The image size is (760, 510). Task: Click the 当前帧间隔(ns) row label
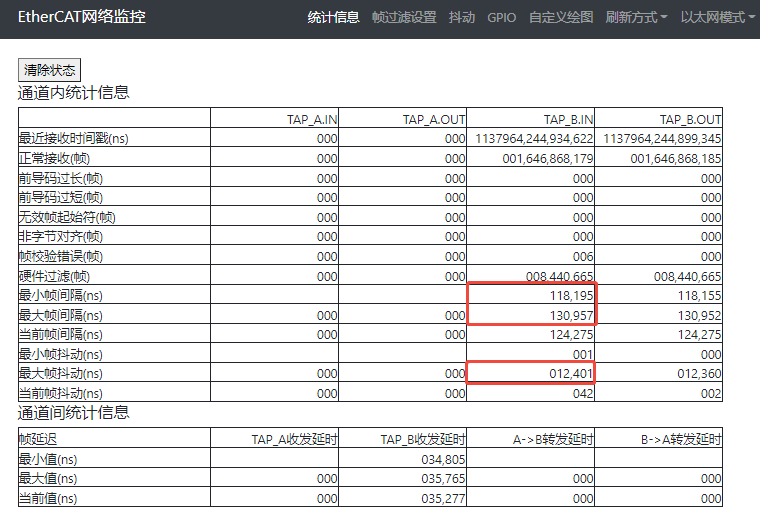[x=61, y=335]
